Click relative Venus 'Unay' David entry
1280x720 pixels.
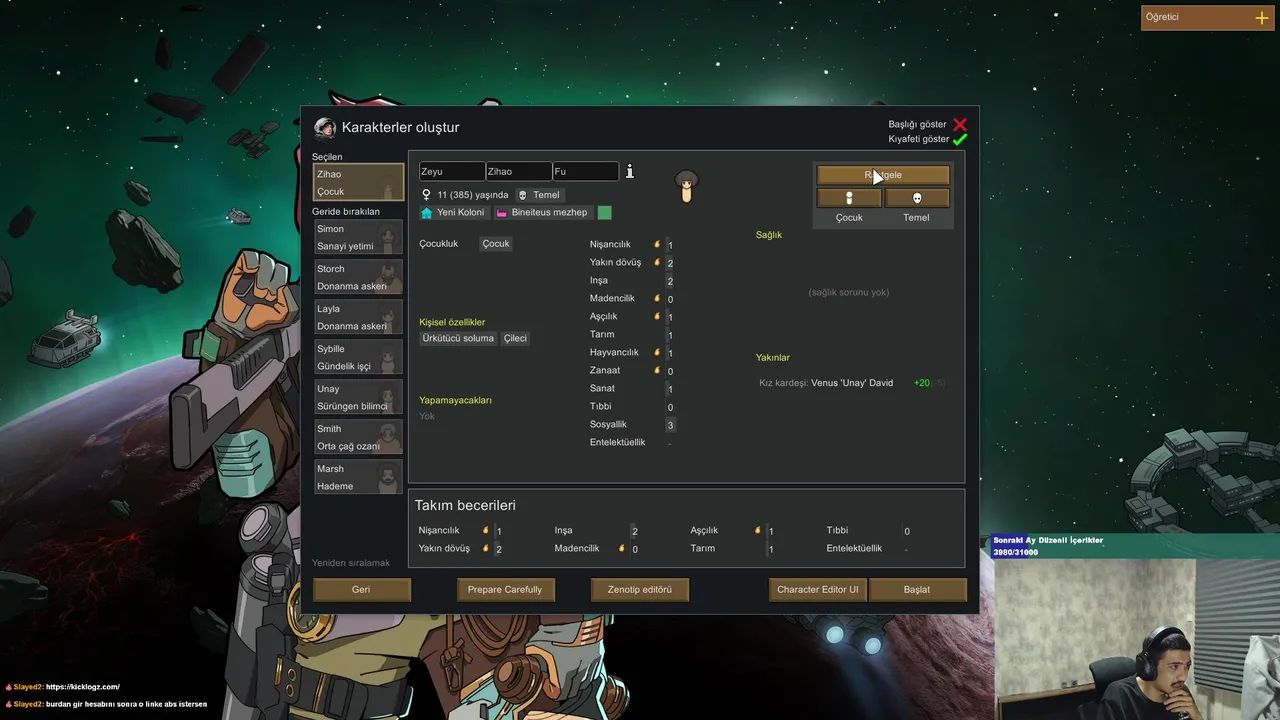coord(852,383)
